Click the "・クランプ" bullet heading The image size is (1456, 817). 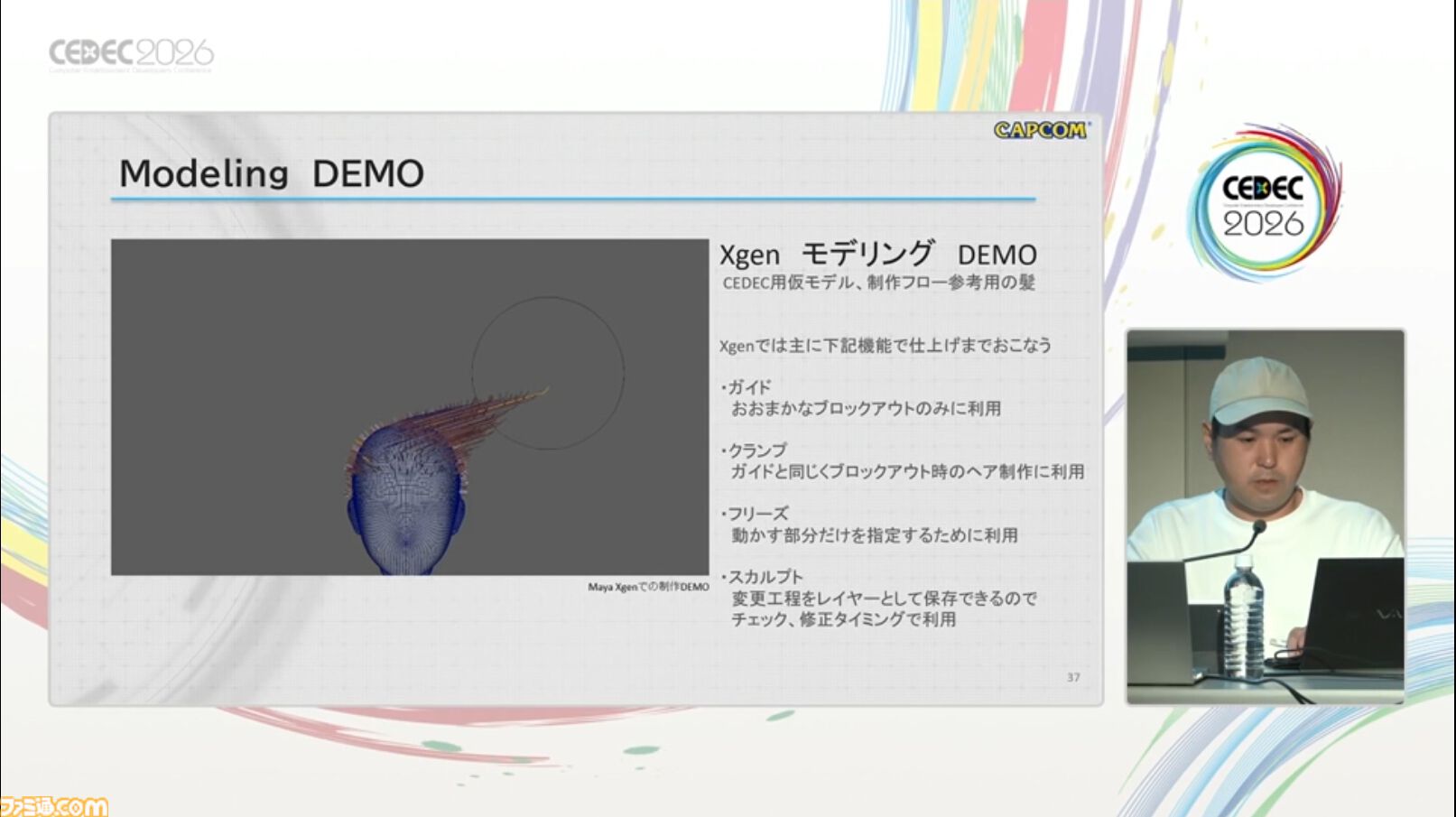[x=753, y=450]
